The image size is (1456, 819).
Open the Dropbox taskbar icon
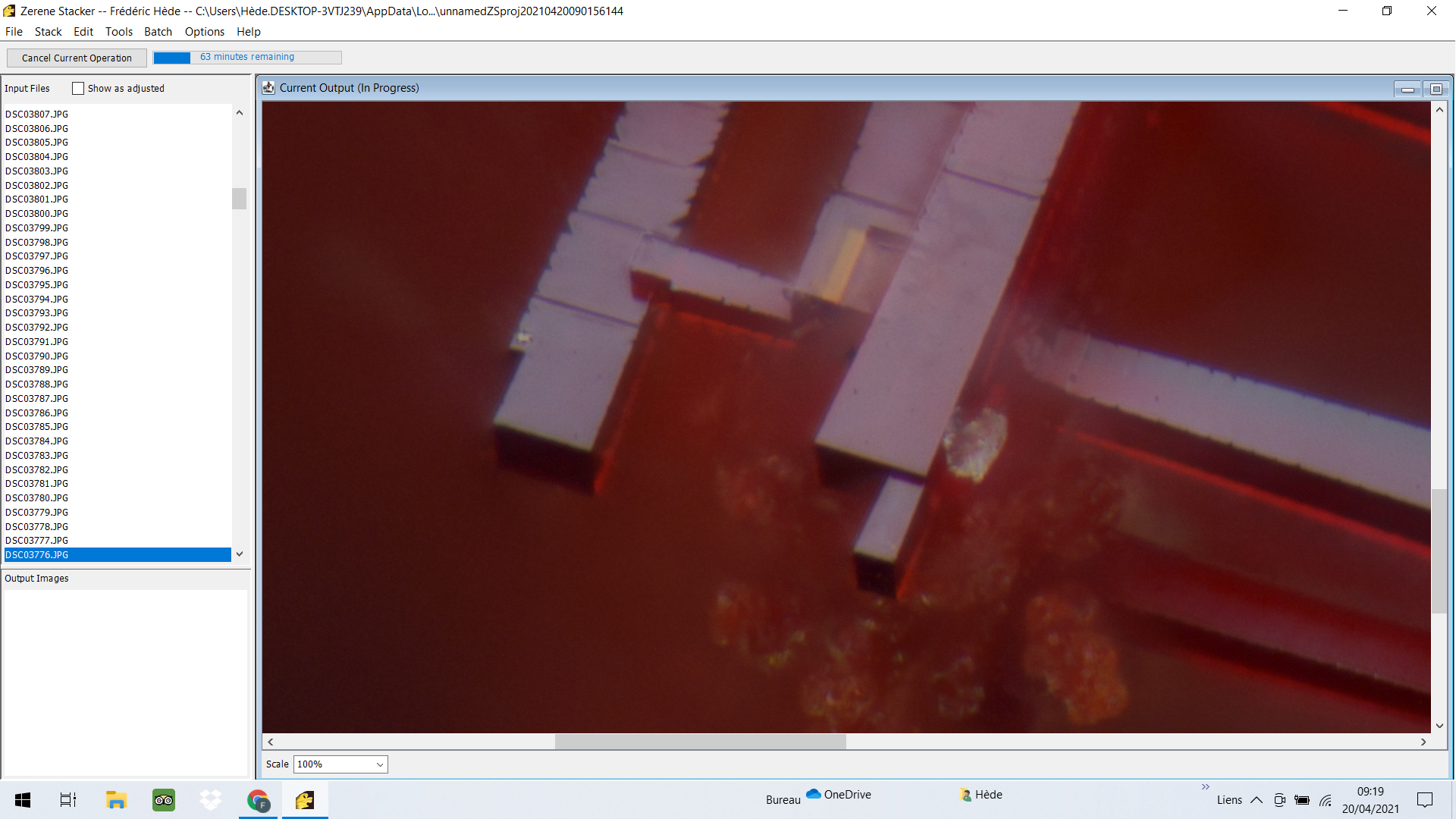[x=211, y=800]
